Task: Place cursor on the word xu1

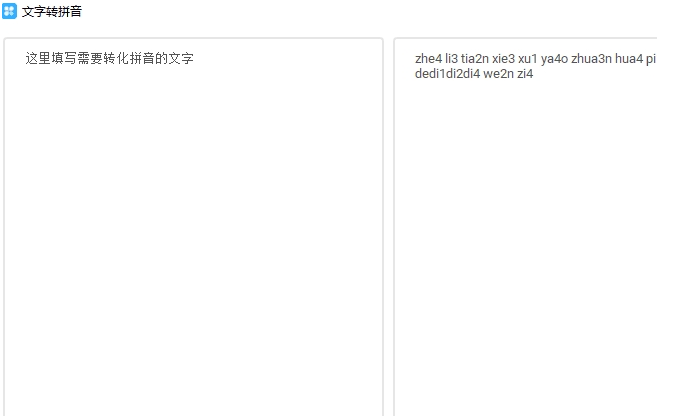Action: click(x=528, y=59)
